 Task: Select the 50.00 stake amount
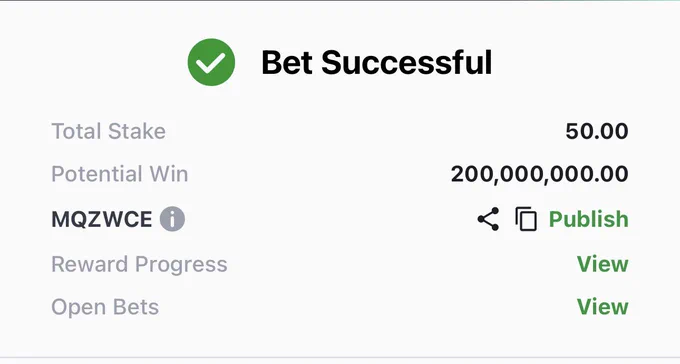click(x=597, y=131)
